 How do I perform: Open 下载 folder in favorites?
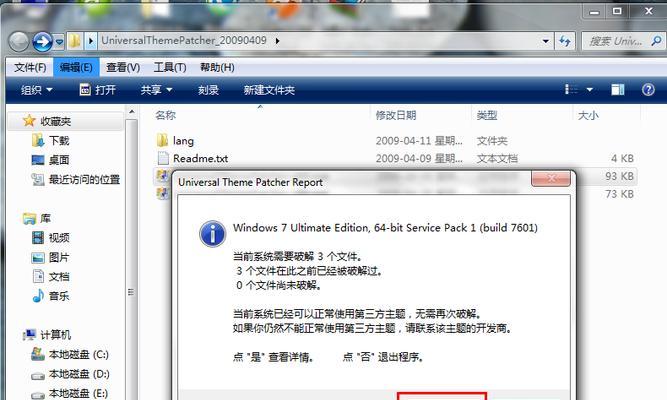tap(59, 140)
